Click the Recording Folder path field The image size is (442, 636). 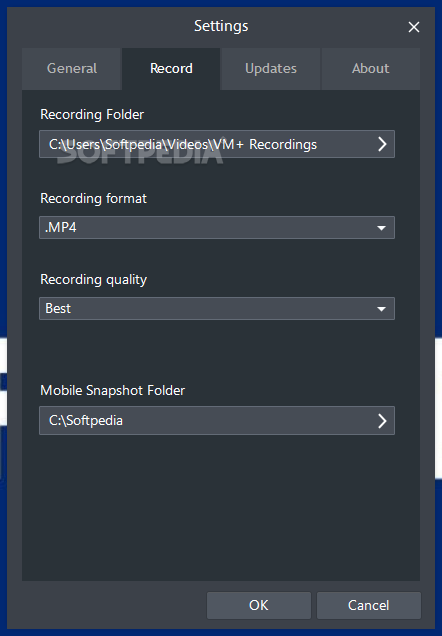217,144
